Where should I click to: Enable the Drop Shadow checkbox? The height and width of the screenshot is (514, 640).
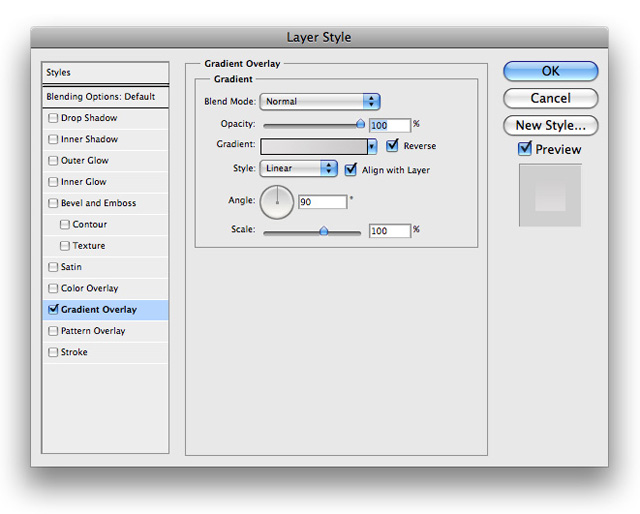coord(53,118)
